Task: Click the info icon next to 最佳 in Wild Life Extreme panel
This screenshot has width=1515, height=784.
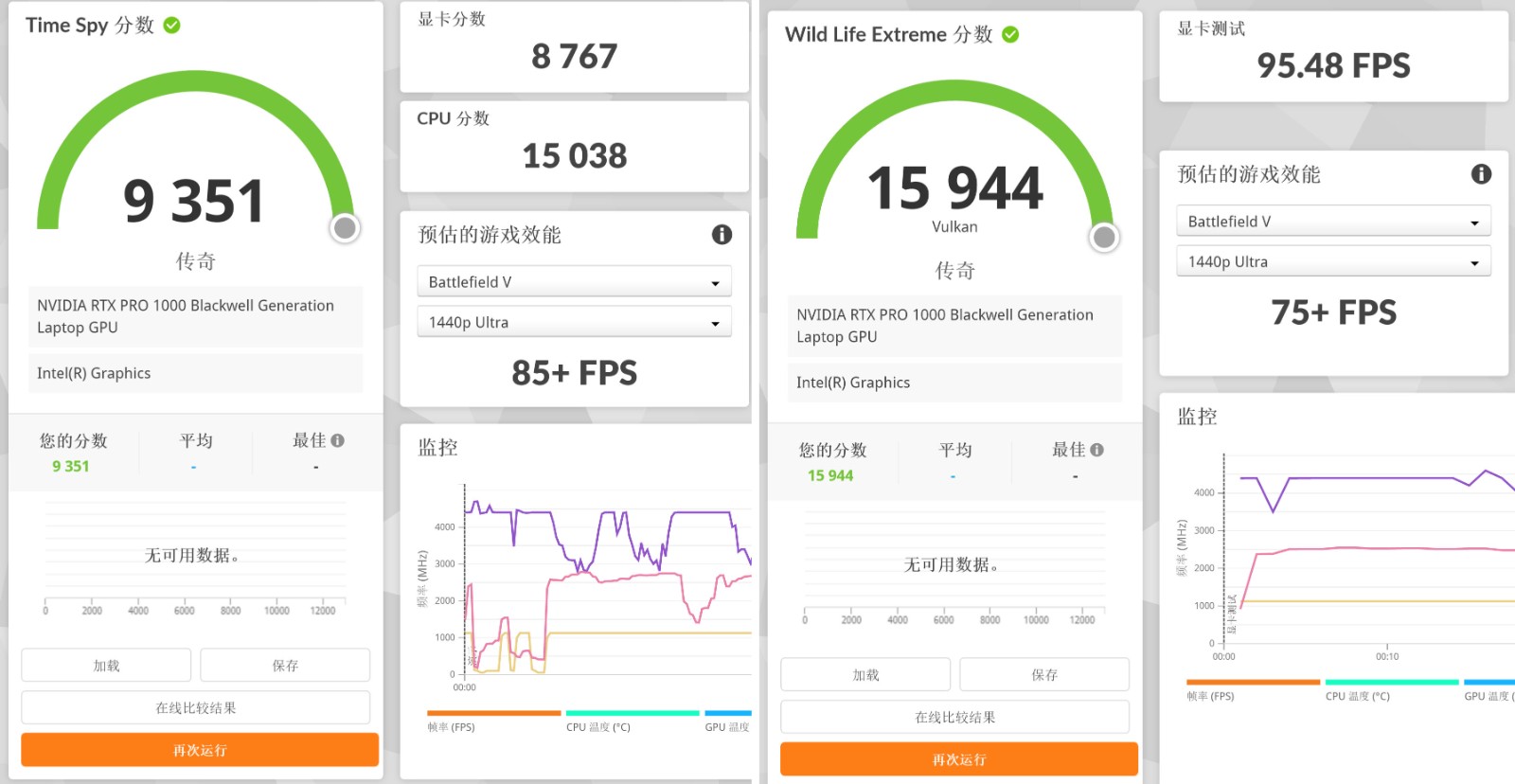Action: (x=1097, y=450)
